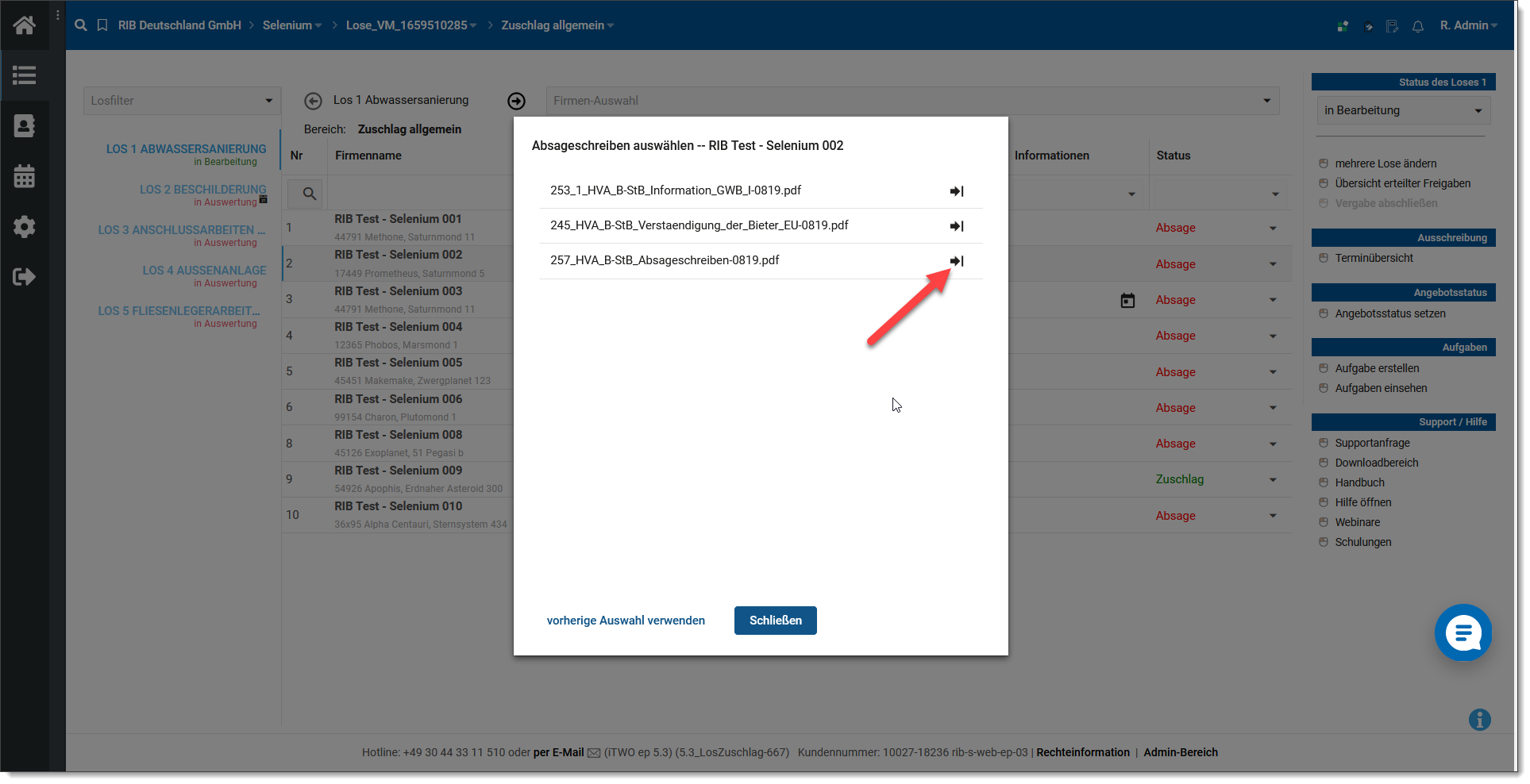The image size is (1530, 784).
Task: Open Supportanfrage link
Action: point(1372,443)
